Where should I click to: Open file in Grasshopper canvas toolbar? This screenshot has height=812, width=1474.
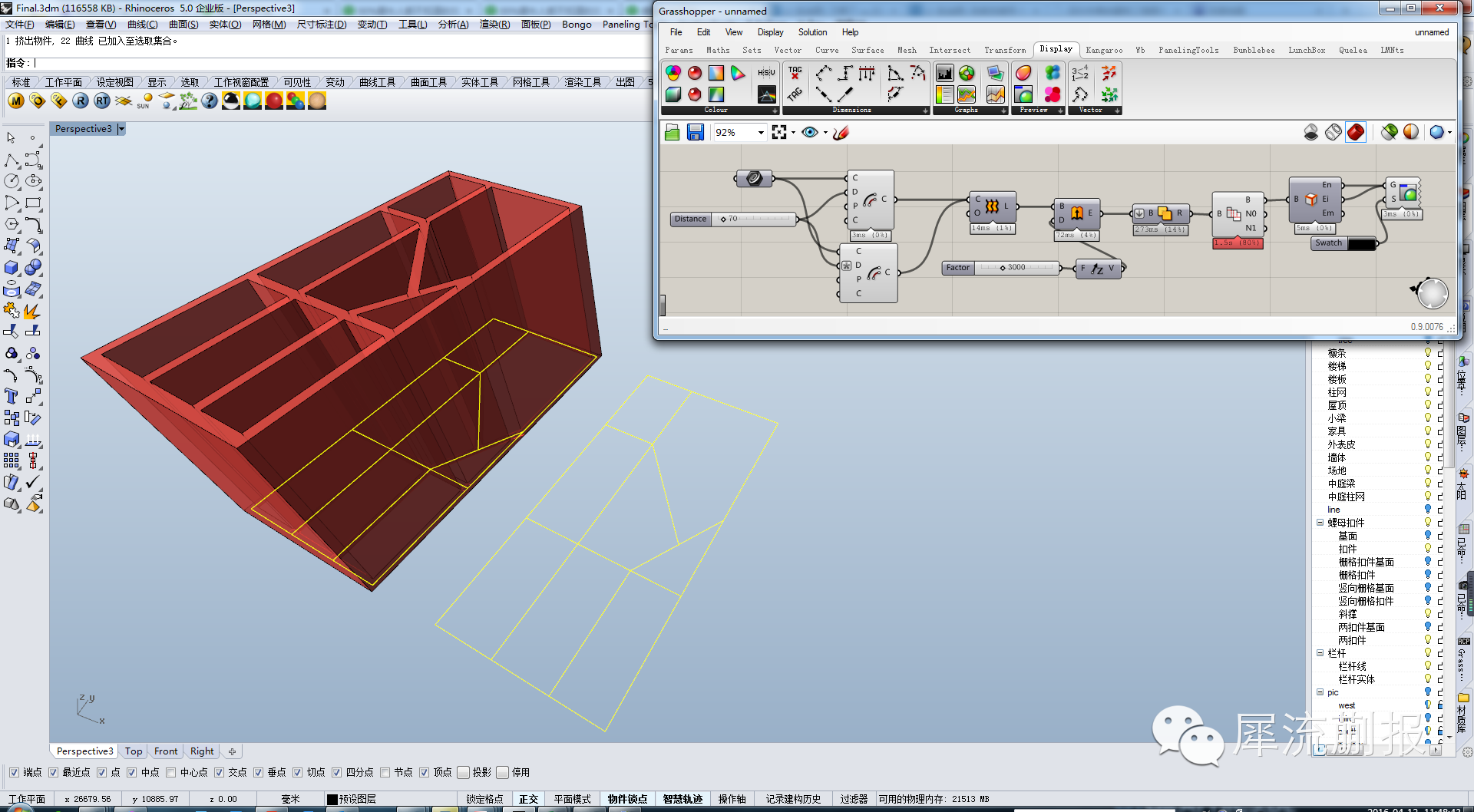tap(673, 132)
